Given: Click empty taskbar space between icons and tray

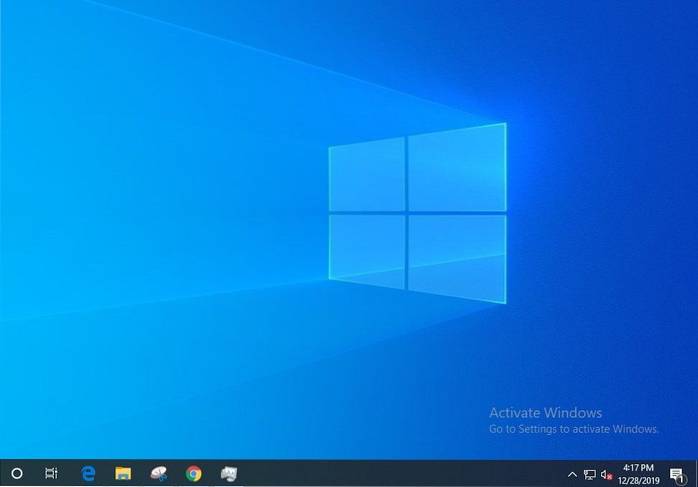Looking at the screenshot, I should pyautogui.click(x=400, y=473).
